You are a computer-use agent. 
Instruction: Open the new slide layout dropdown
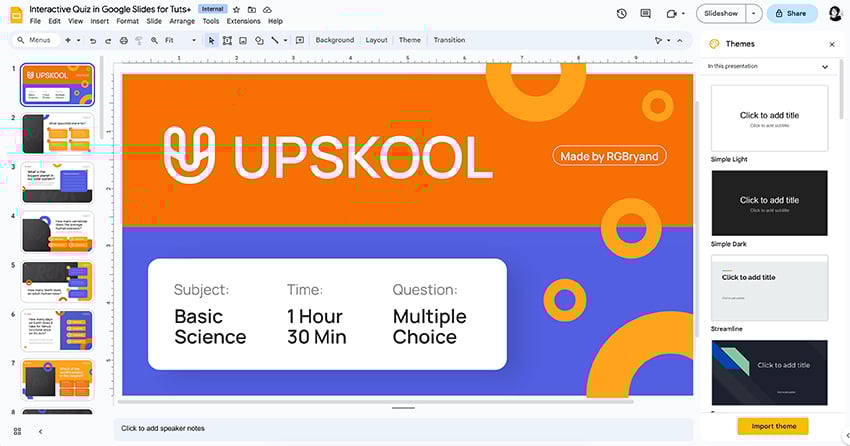(79, 41)
